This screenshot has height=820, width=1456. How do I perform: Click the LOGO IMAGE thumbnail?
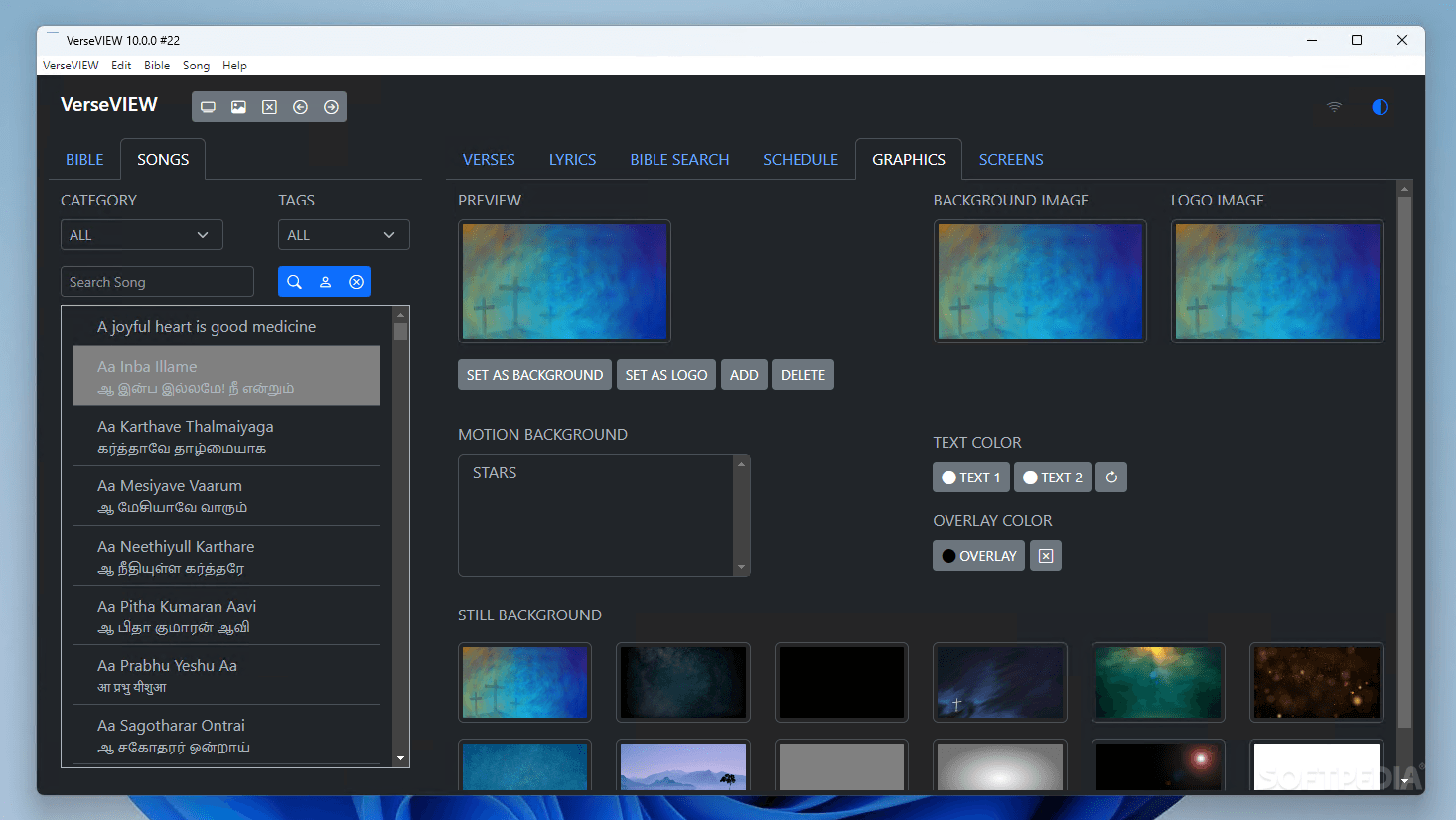(1277, 281)
